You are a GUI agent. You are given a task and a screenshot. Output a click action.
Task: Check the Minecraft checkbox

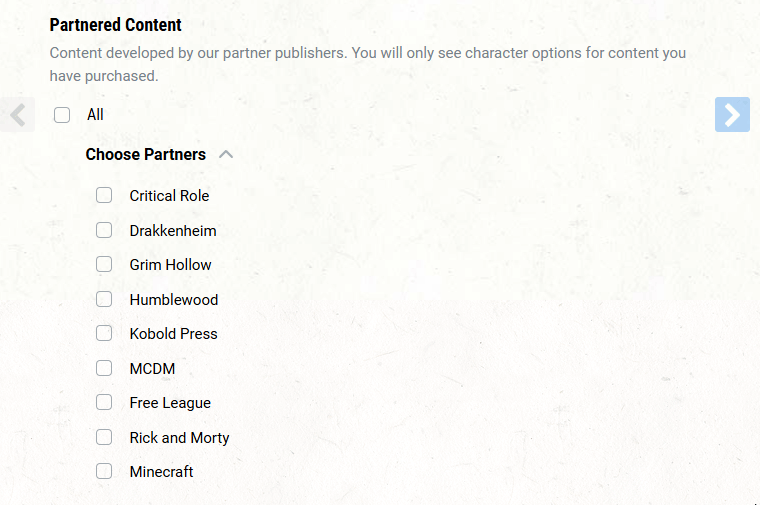pos(104,472)
